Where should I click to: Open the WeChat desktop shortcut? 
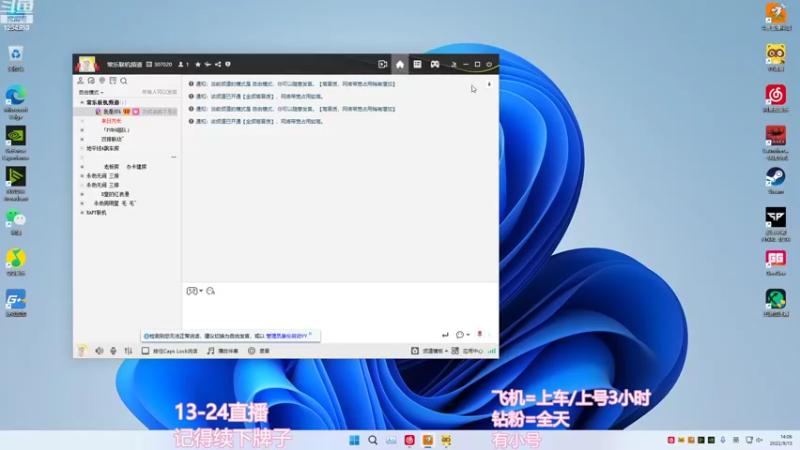click(x=16, y=222)
